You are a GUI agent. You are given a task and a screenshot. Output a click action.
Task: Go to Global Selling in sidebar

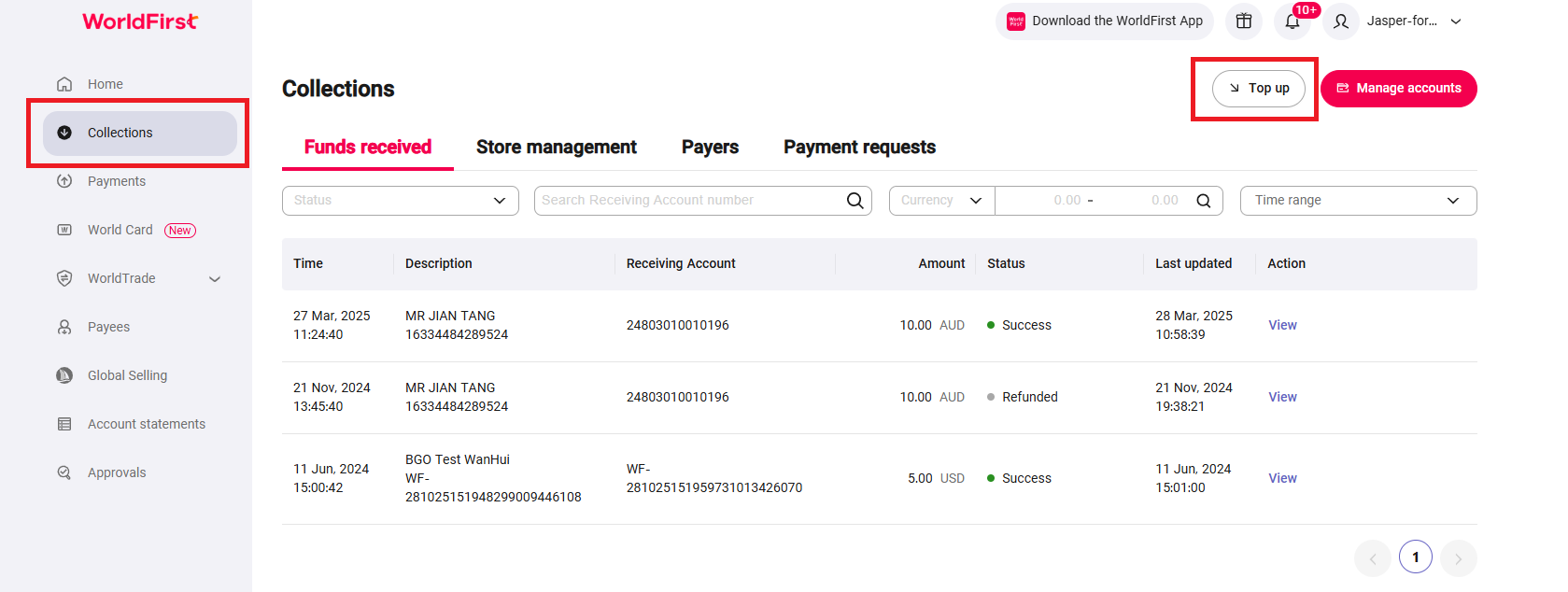[x=127, y=375]
